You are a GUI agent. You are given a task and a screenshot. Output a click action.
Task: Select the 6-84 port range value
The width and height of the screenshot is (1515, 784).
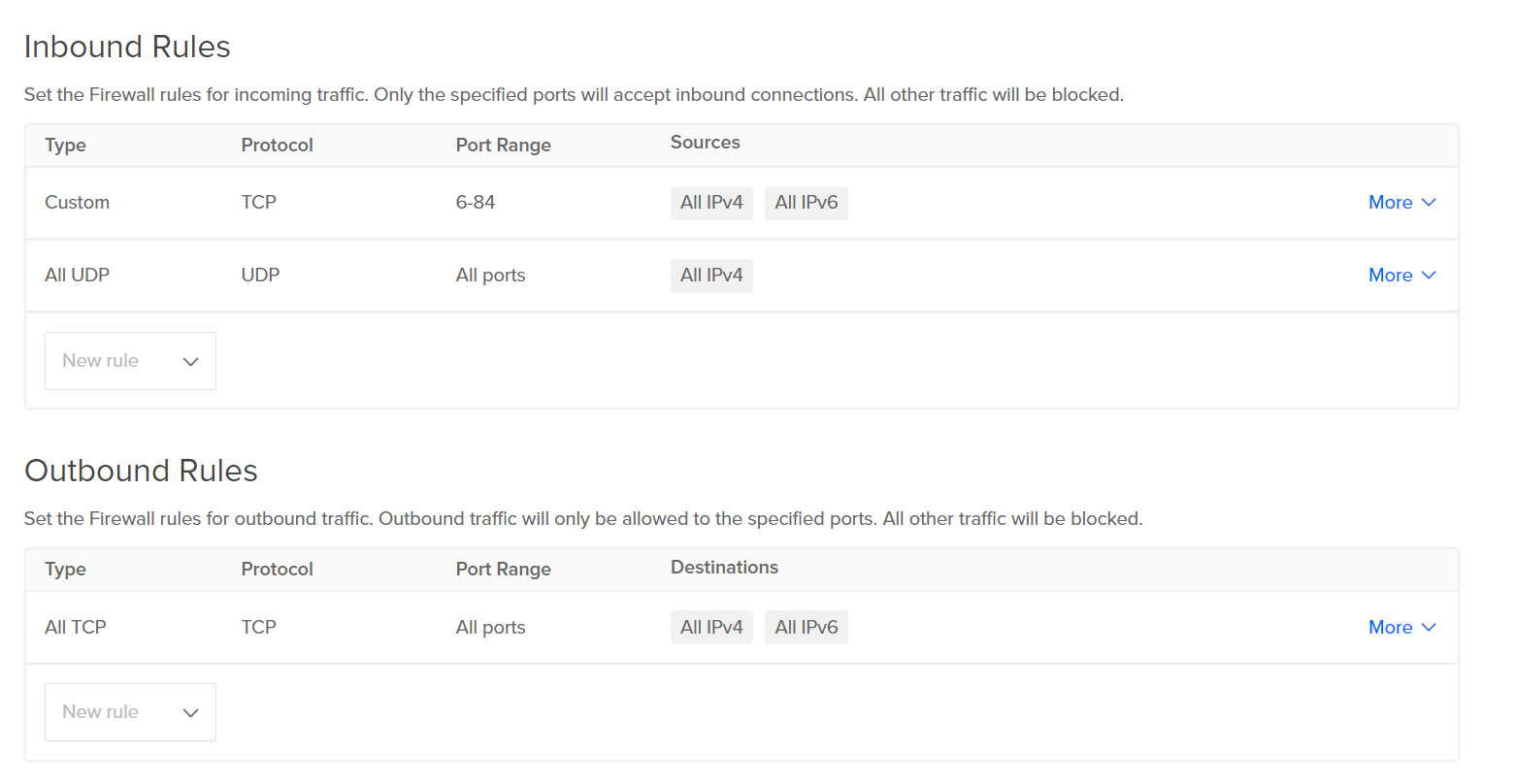pyautogui.click(x=476, y=203)
